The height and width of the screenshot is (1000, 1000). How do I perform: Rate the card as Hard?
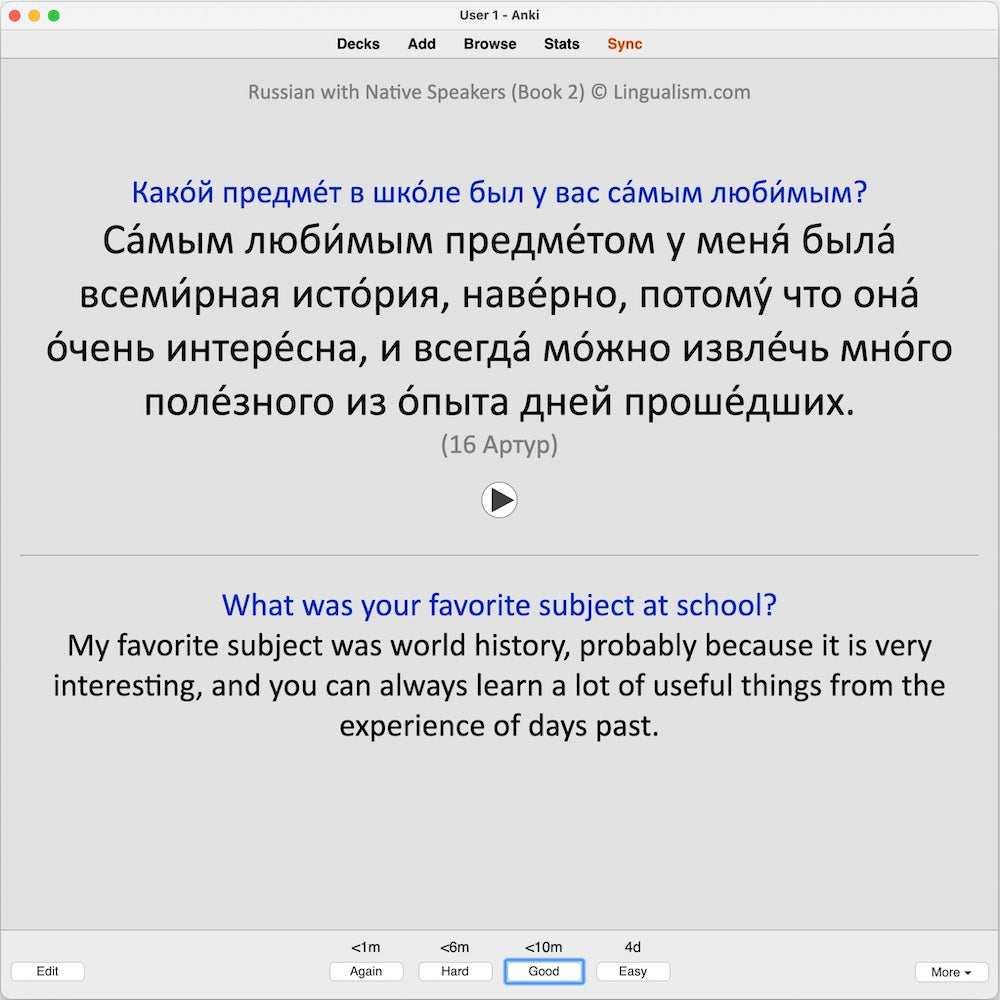coord(455,971)
